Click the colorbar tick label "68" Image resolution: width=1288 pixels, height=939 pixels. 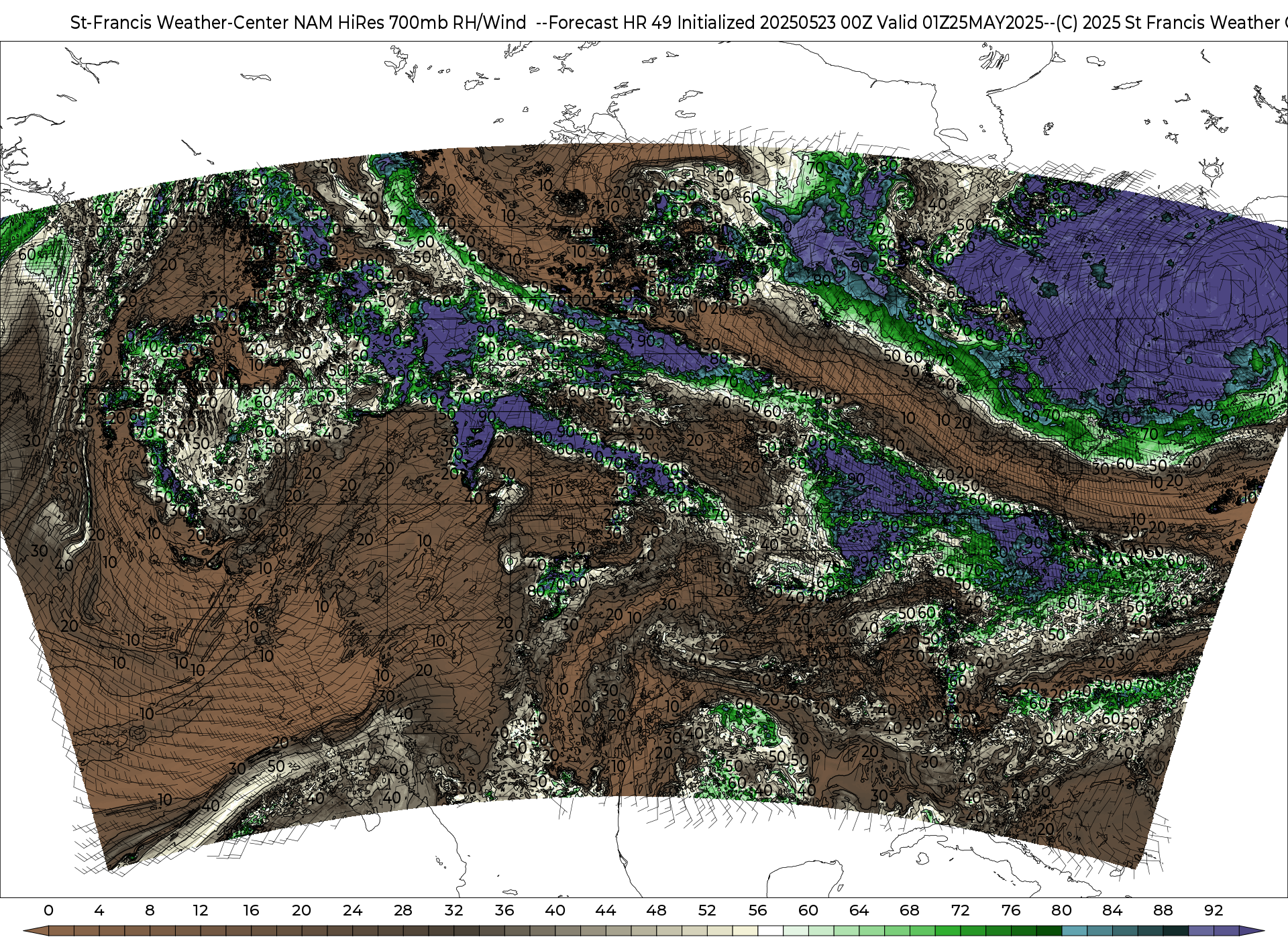tap(910, 910)
